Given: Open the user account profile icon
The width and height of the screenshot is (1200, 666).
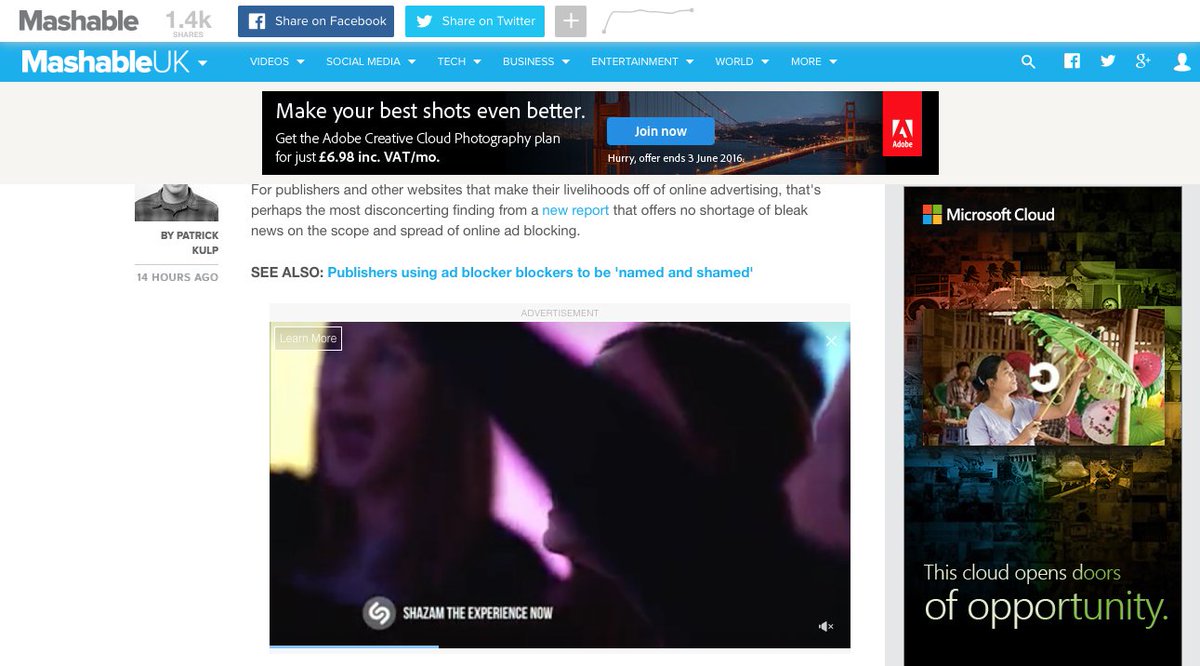Looking at the screenshot, I should (x=1182, y=62).
